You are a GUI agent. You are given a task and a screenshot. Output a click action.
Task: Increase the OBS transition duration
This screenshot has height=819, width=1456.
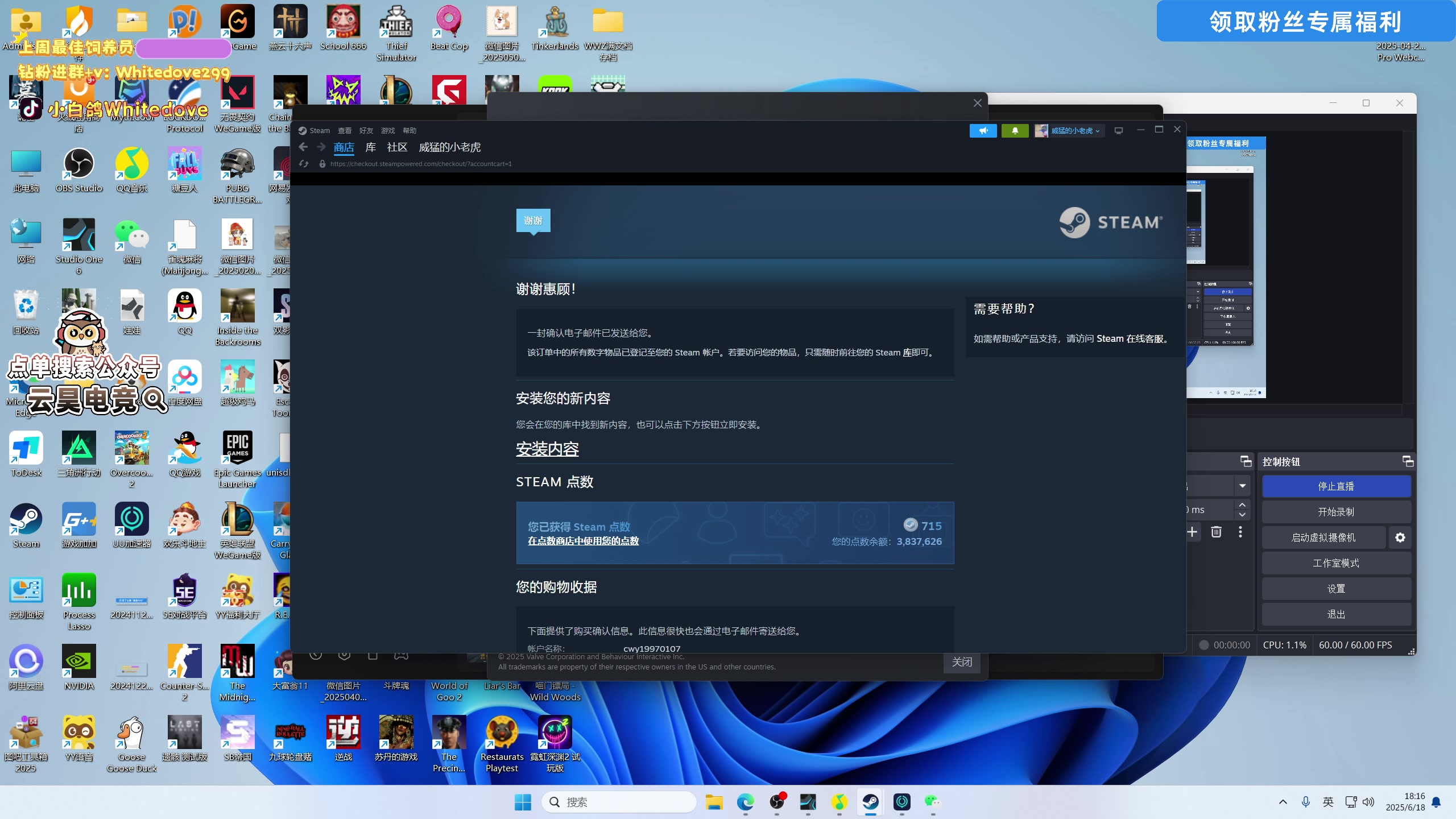point(1242,505)
